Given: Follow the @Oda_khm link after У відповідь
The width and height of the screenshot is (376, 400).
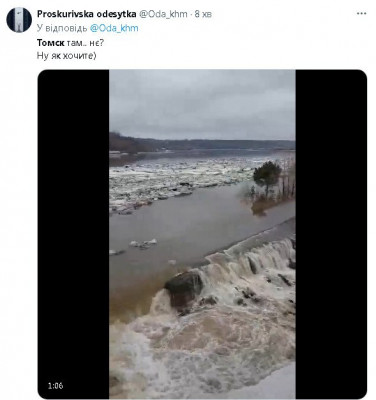Looking at the screenshot, I should coord(114,28).
